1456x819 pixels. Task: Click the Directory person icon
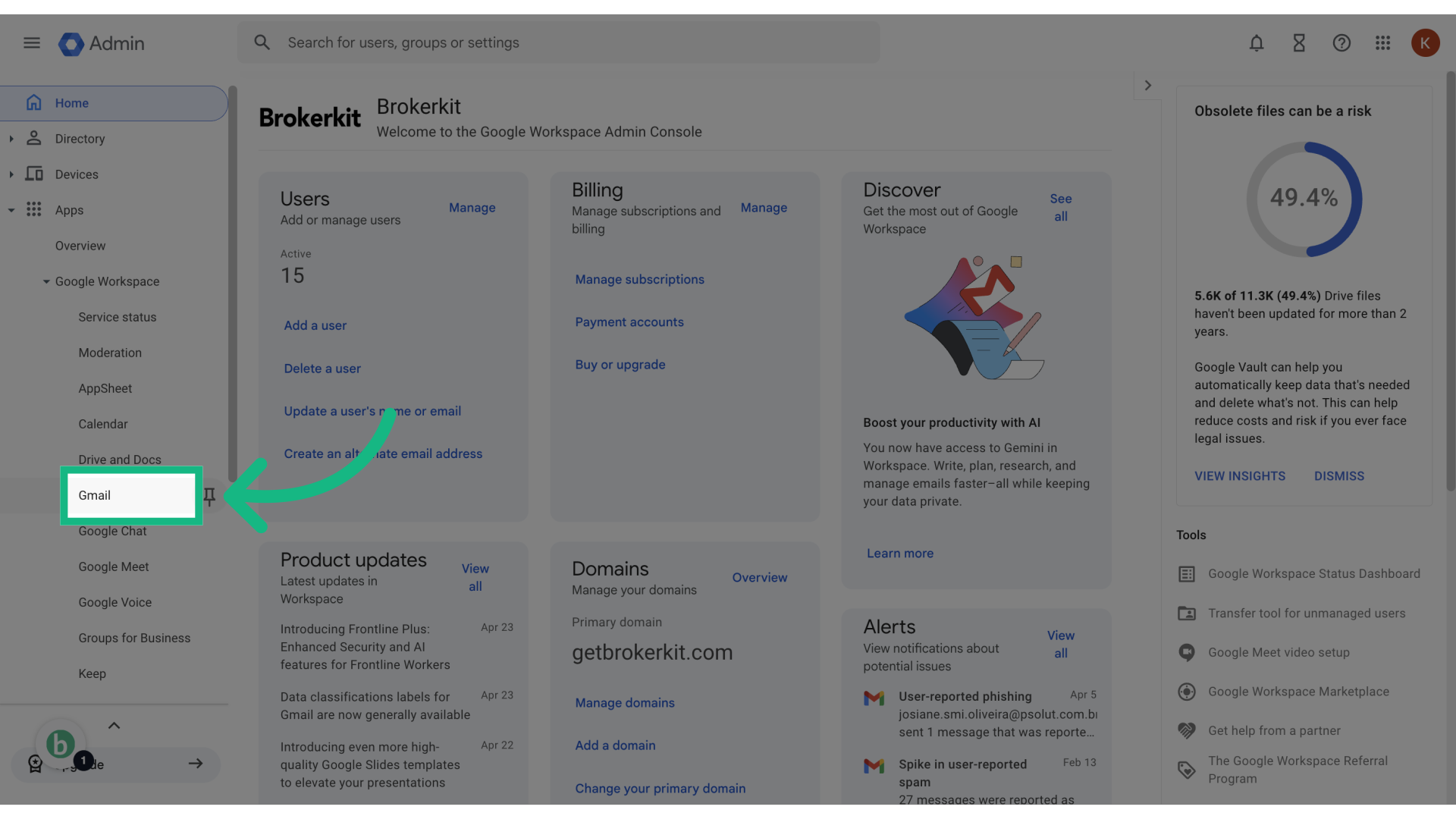(x=33, y=138)
